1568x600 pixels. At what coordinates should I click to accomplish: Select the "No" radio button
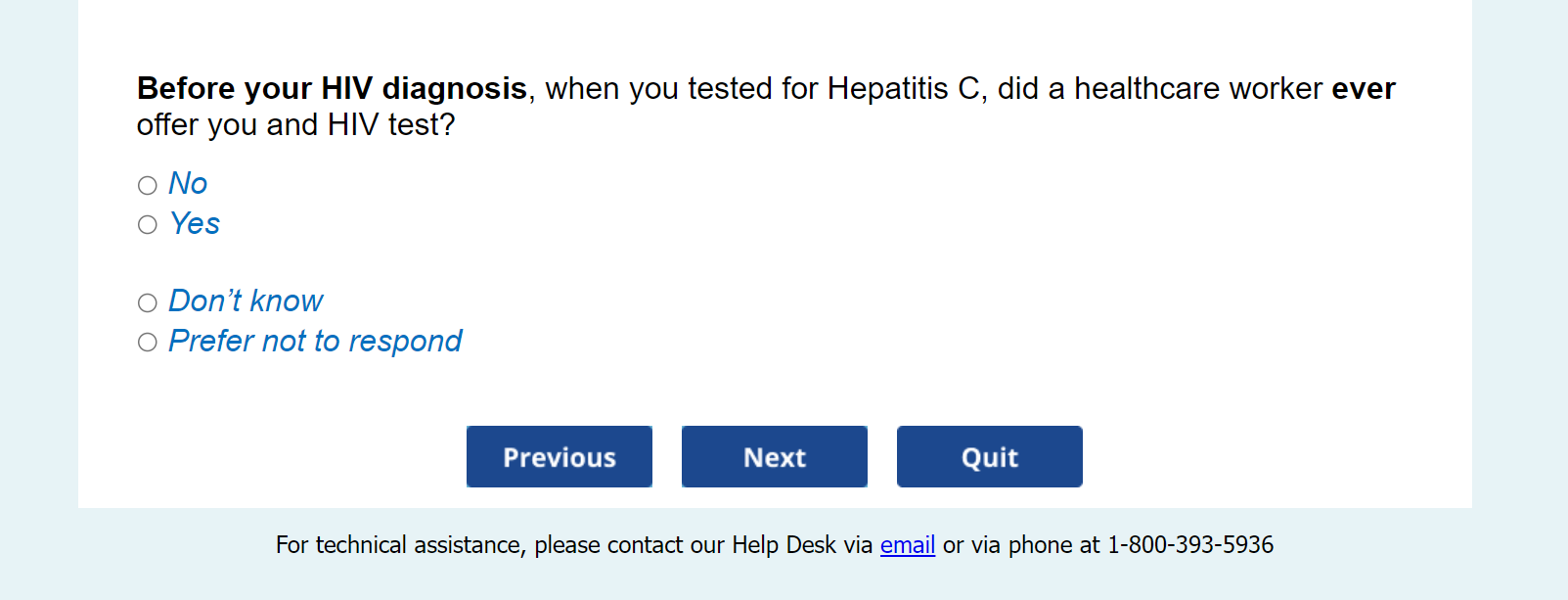[x=148, y=185]
